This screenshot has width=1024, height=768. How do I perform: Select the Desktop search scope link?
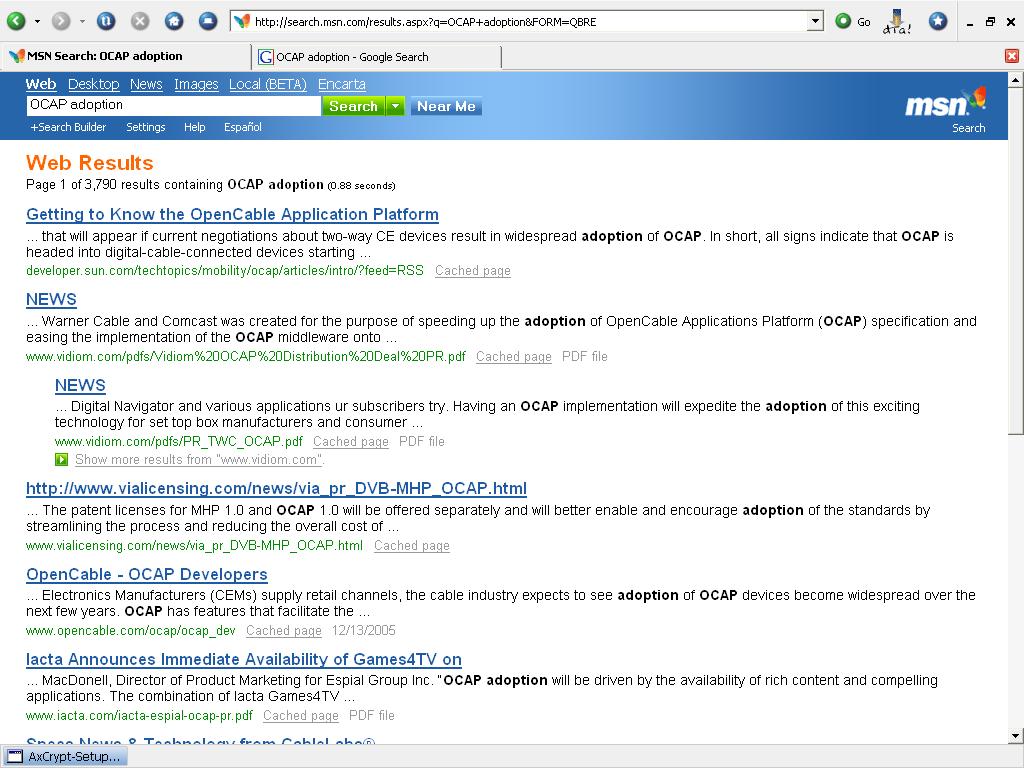click(93, 84)
